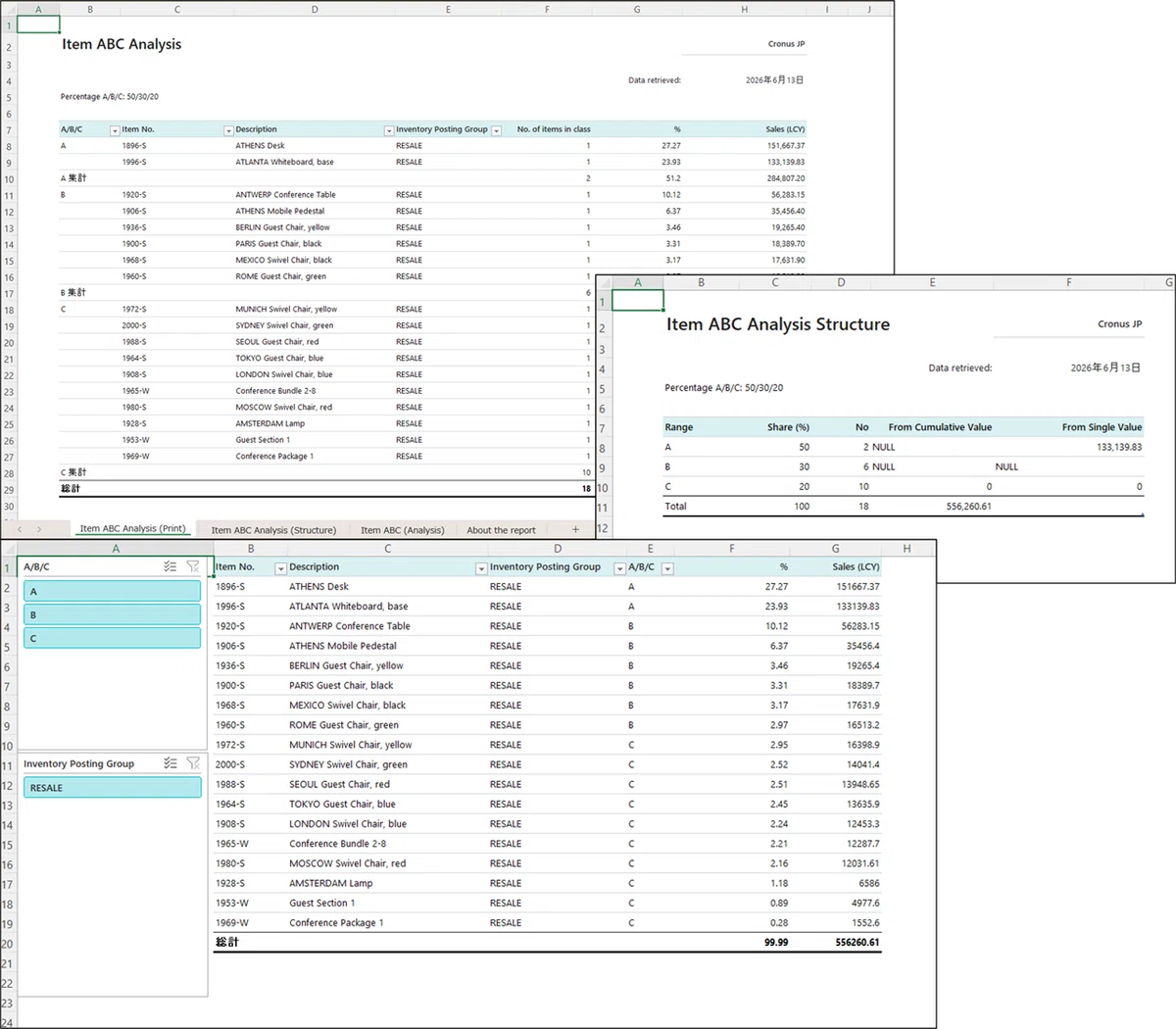The image size is (1176, 1029).
Task: Click 'From Cumulative Value' header in Structure sheet
Action: coord(940,427)
